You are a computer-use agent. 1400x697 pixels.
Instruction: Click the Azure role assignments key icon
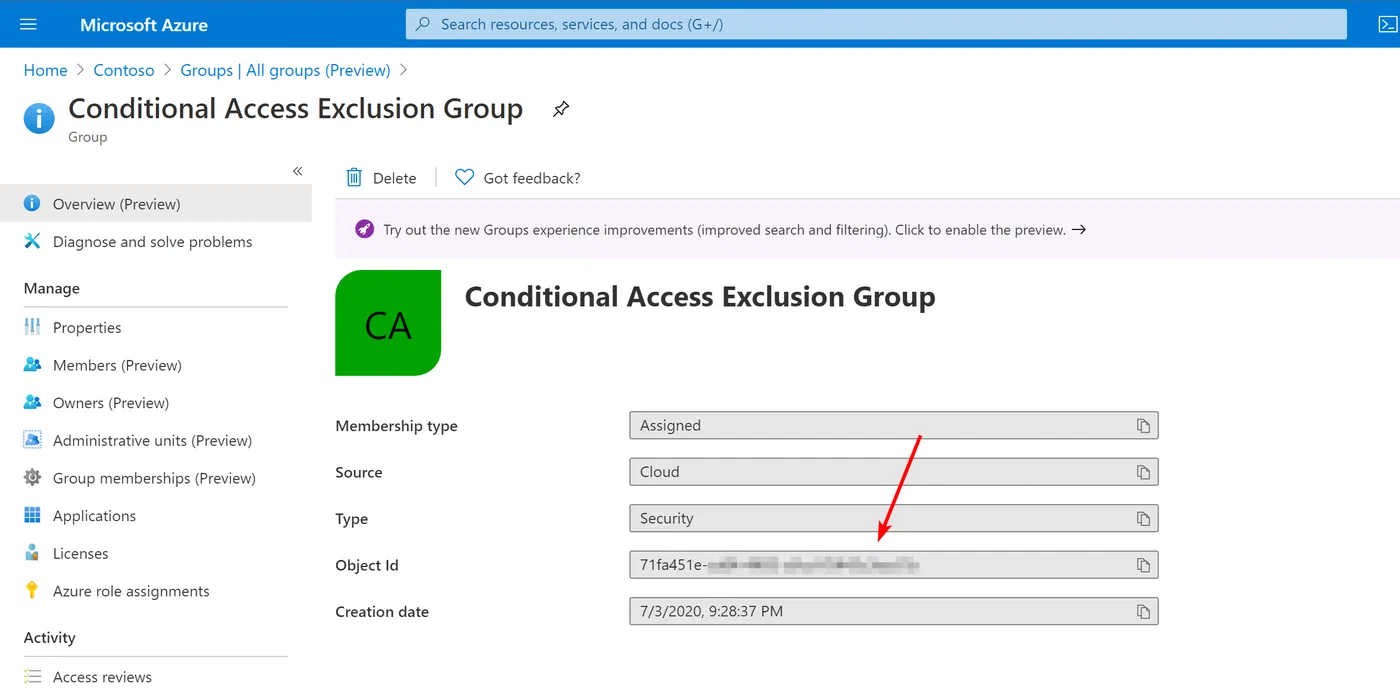pos(33,590)
